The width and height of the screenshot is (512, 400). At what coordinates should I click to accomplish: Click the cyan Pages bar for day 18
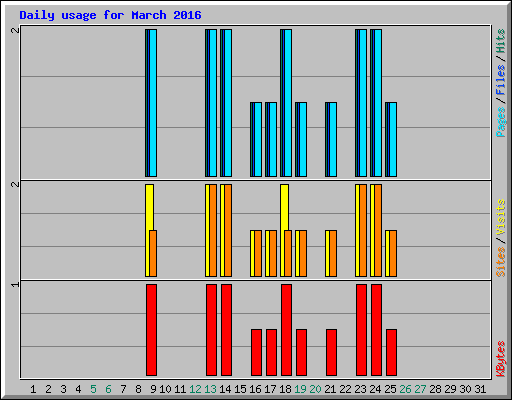288,103
